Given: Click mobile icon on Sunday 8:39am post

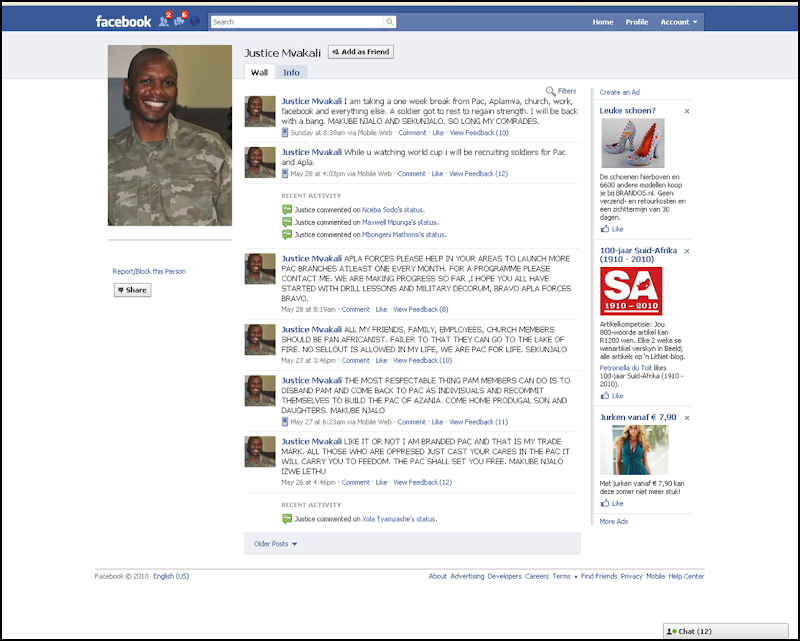Looking at the screenshot, I should 285,132.
